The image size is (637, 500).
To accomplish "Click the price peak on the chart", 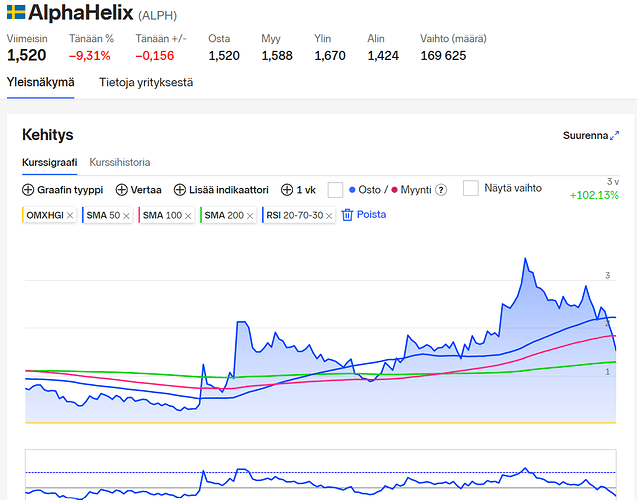I will pyautogui.click(x=525, y=259).
